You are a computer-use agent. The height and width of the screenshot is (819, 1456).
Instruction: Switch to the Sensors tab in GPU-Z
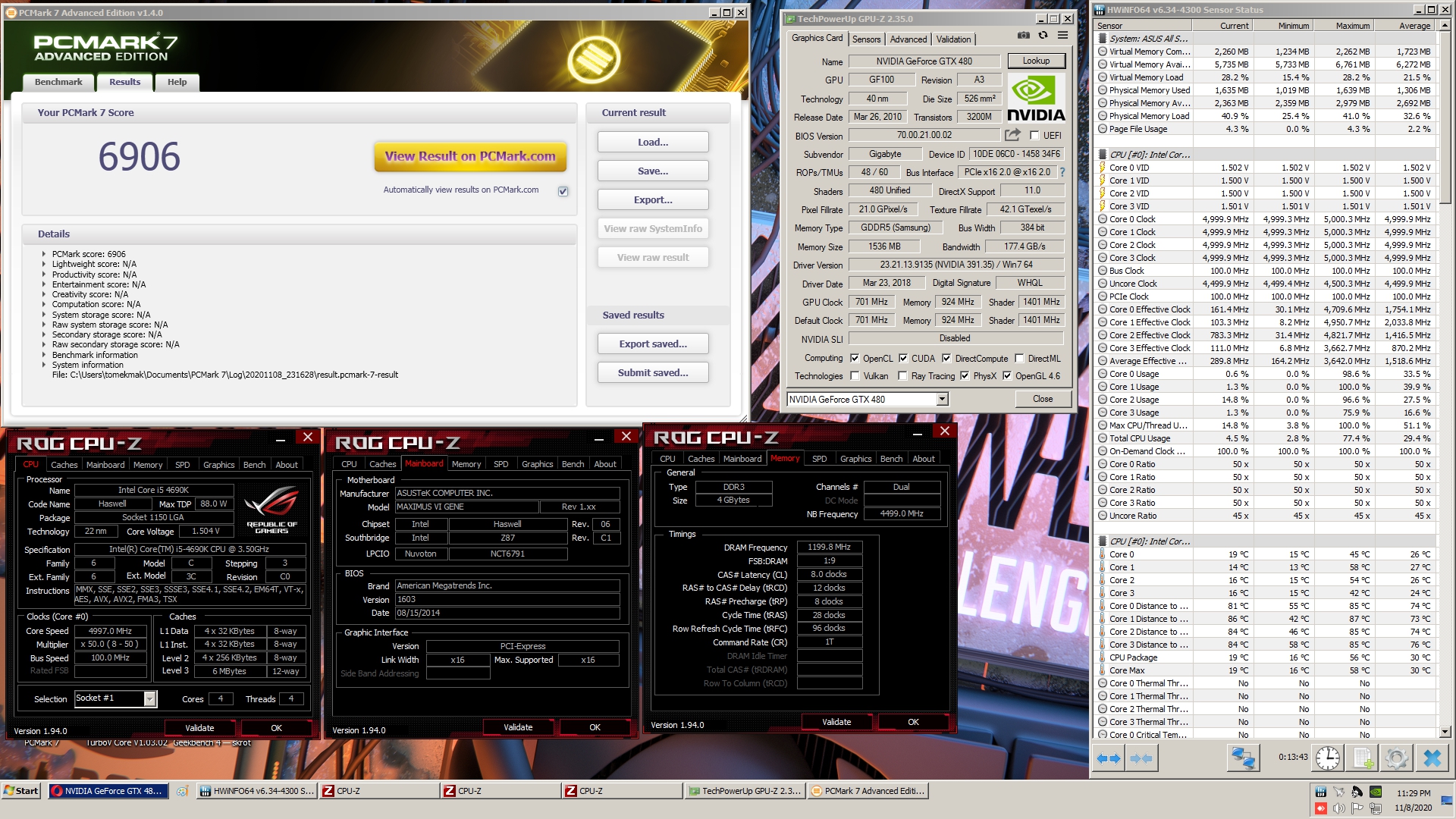coord(866,39)
